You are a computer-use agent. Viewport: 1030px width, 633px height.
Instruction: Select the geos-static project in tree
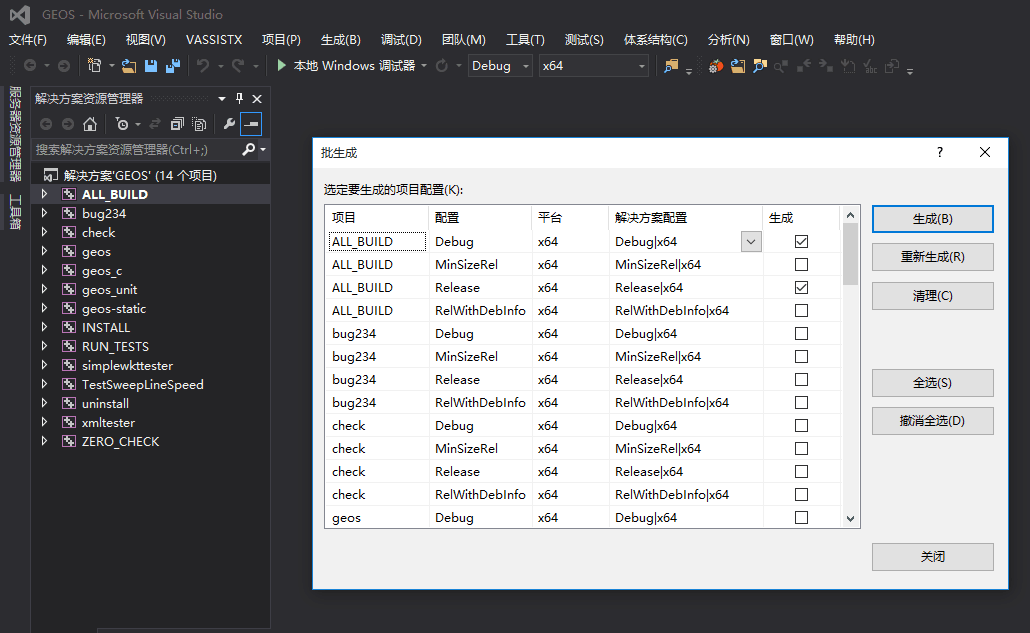click(114, 309)
